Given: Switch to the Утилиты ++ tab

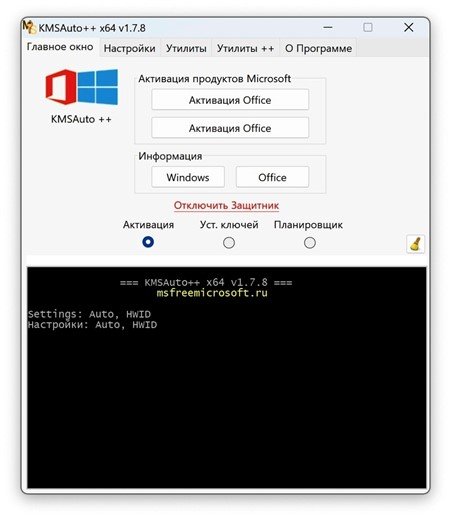Looking at the screenshot, I should pos(245,48).
